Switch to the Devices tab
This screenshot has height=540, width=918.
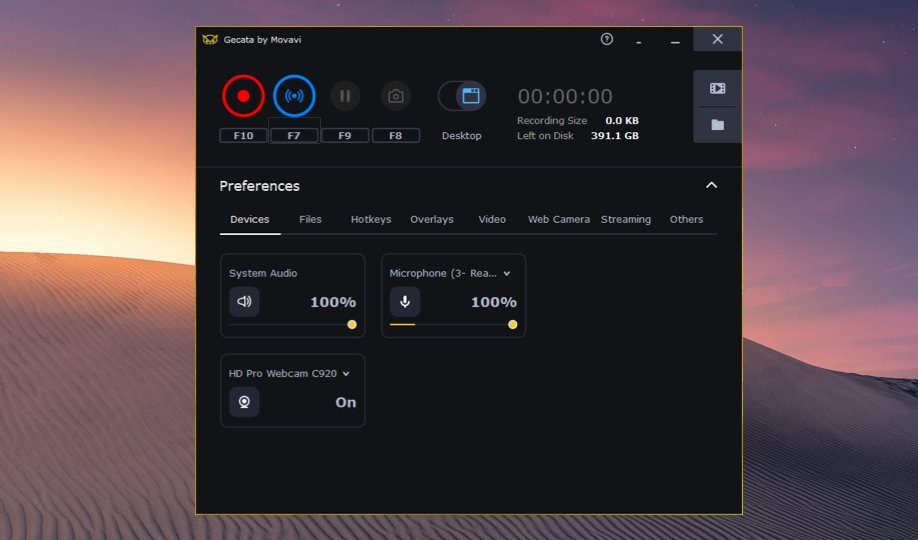250,220
